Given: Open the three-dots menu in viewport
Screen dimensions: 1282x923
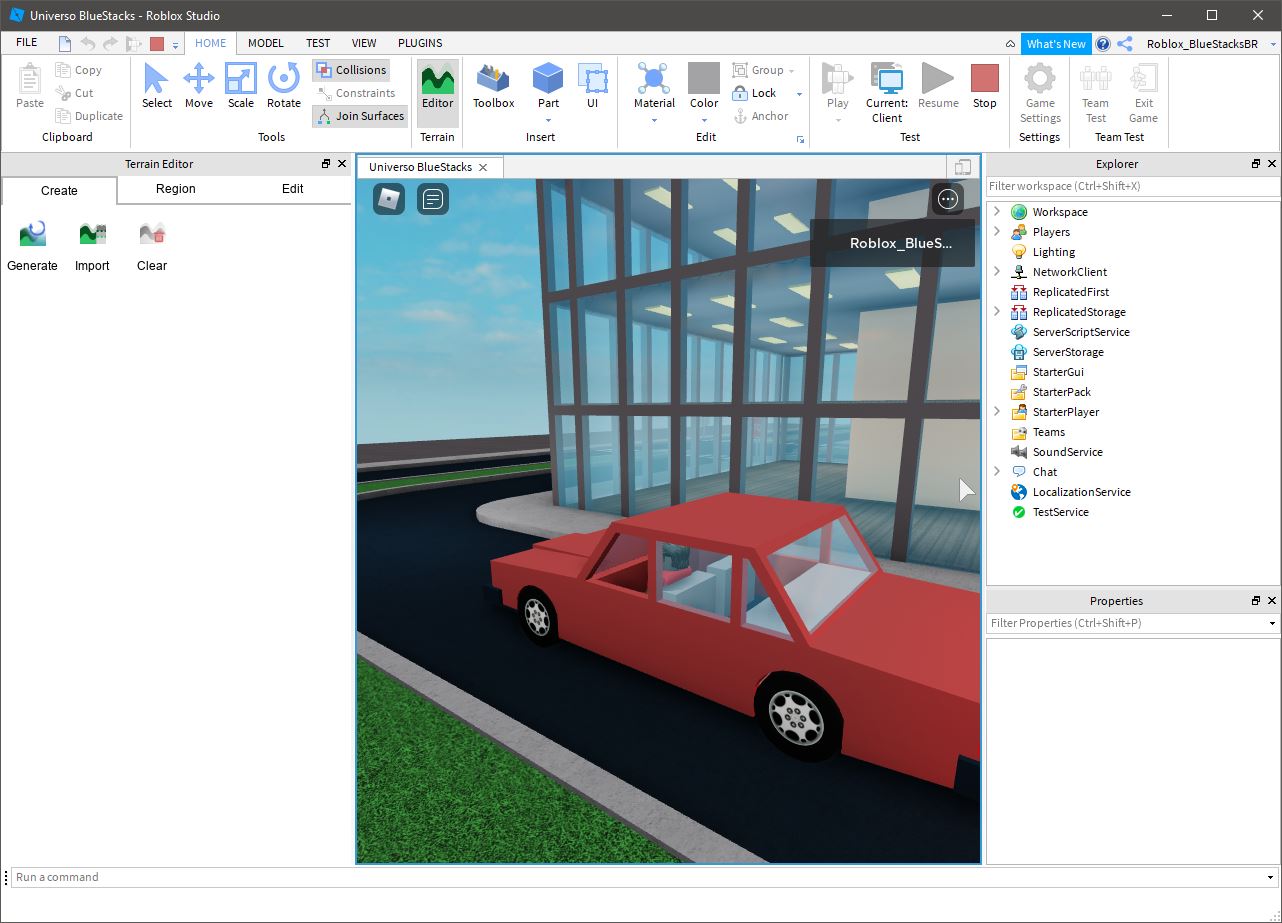Looking at the screenshot, I should [x=948, y=199].
